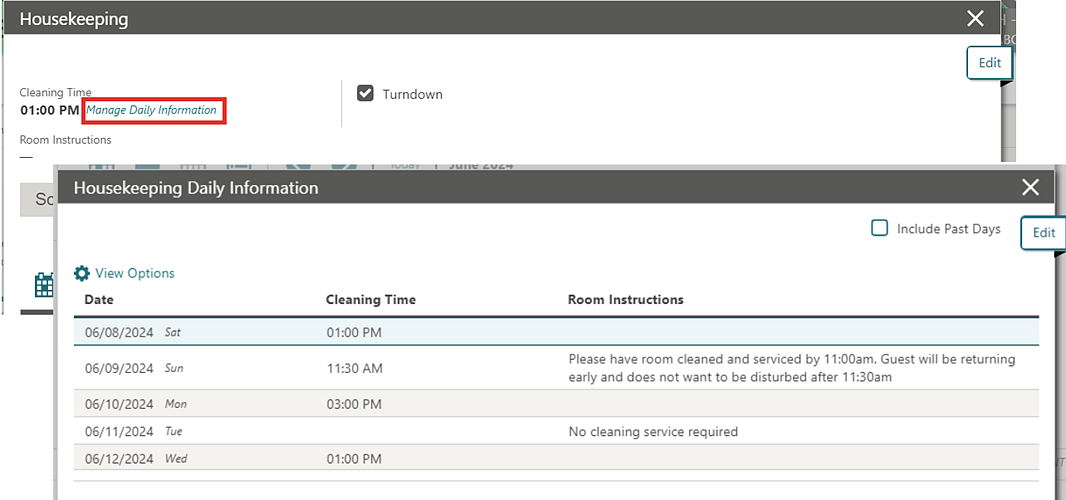The image size is (1066, 500).
Task: Enable the Include Past Days checkbox
Action: coord(880,229)
